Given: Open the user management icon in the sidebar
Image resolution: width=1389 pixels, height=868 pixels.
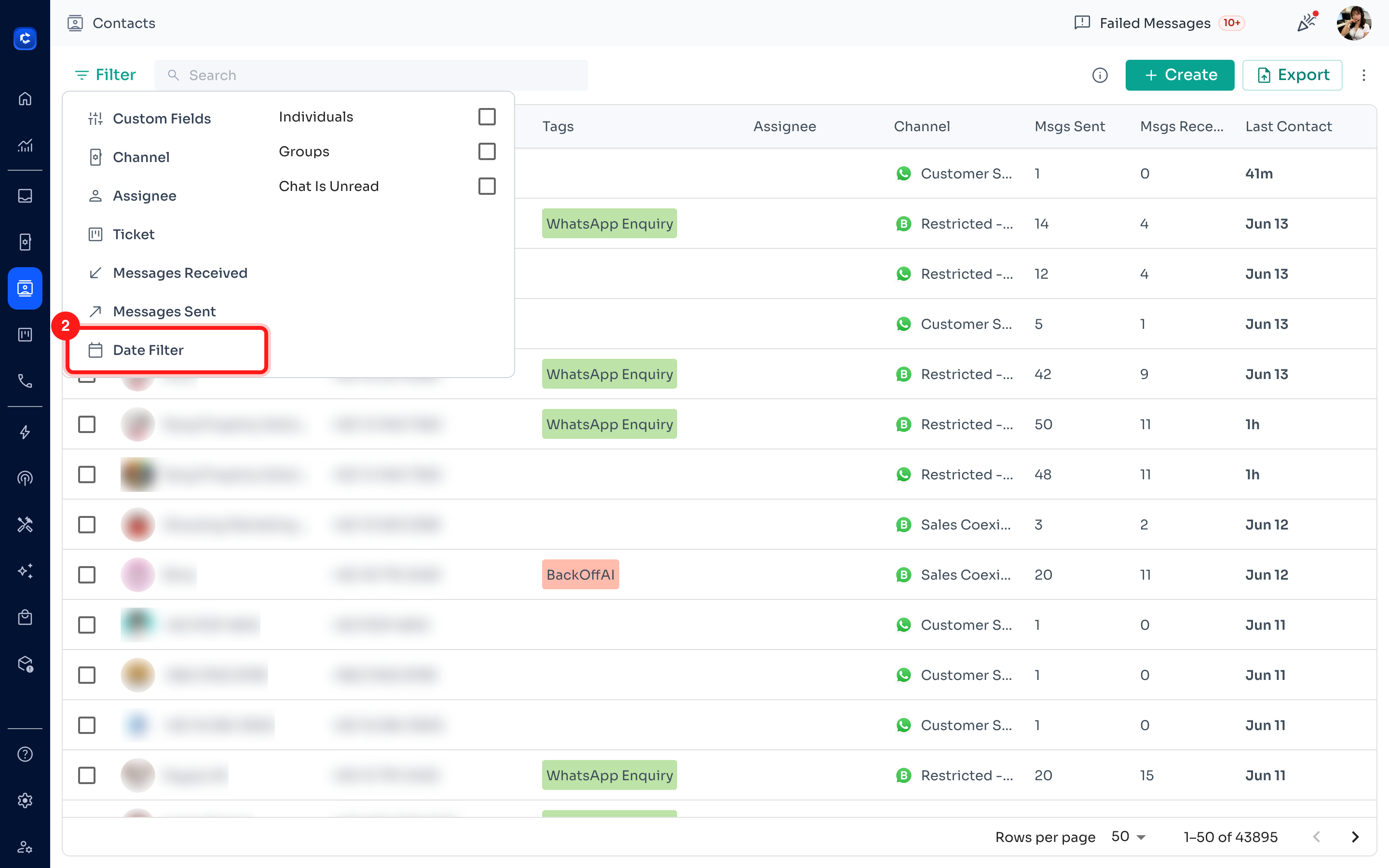Looking at the screenshot, I should point(25,847).
